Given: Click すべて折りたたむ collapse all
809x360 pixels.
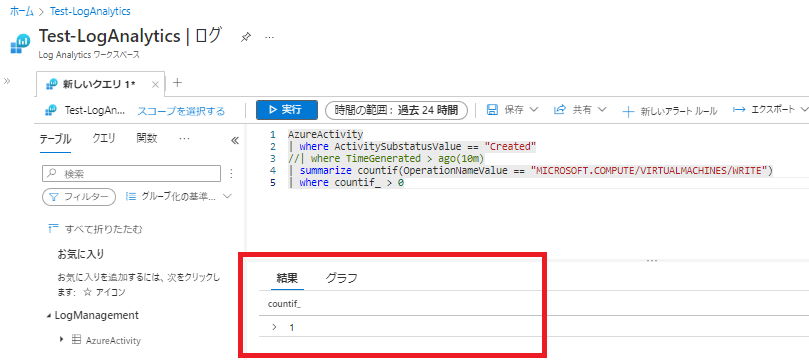Looking at the screenshot, I should [x=94, y=229].
